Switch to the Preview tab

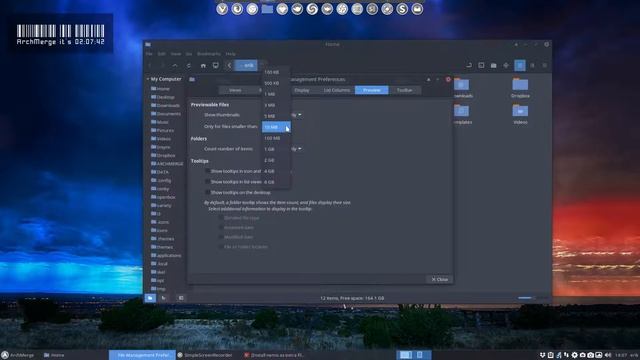pyautogui.click(x=371, y=90)
